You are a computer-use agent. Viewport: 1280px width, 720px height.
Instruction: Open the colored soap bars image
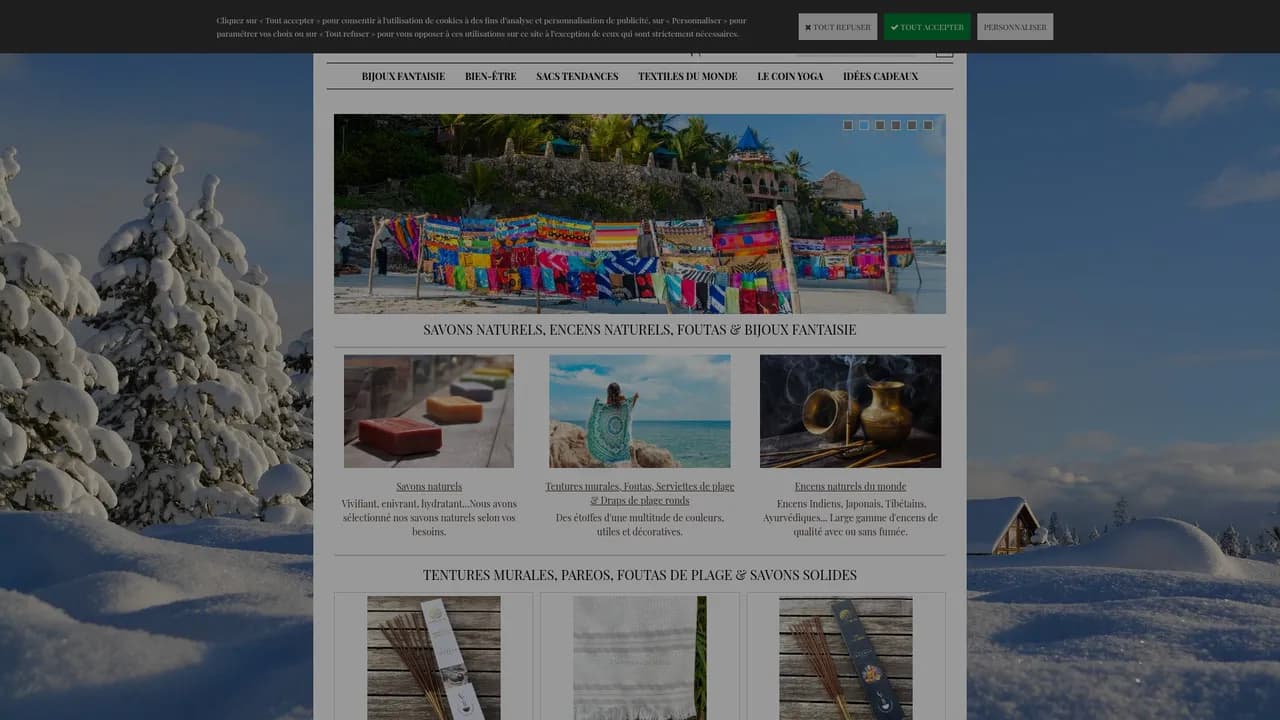point(429,411)
